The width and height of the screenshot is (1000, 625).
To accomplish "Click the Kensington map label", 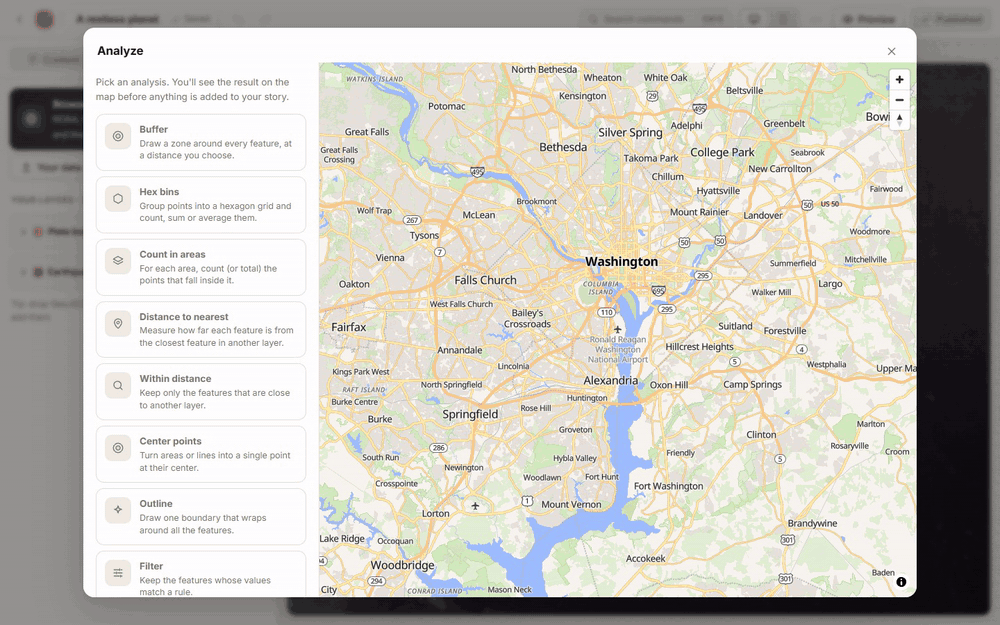I will tap(582, 96).
